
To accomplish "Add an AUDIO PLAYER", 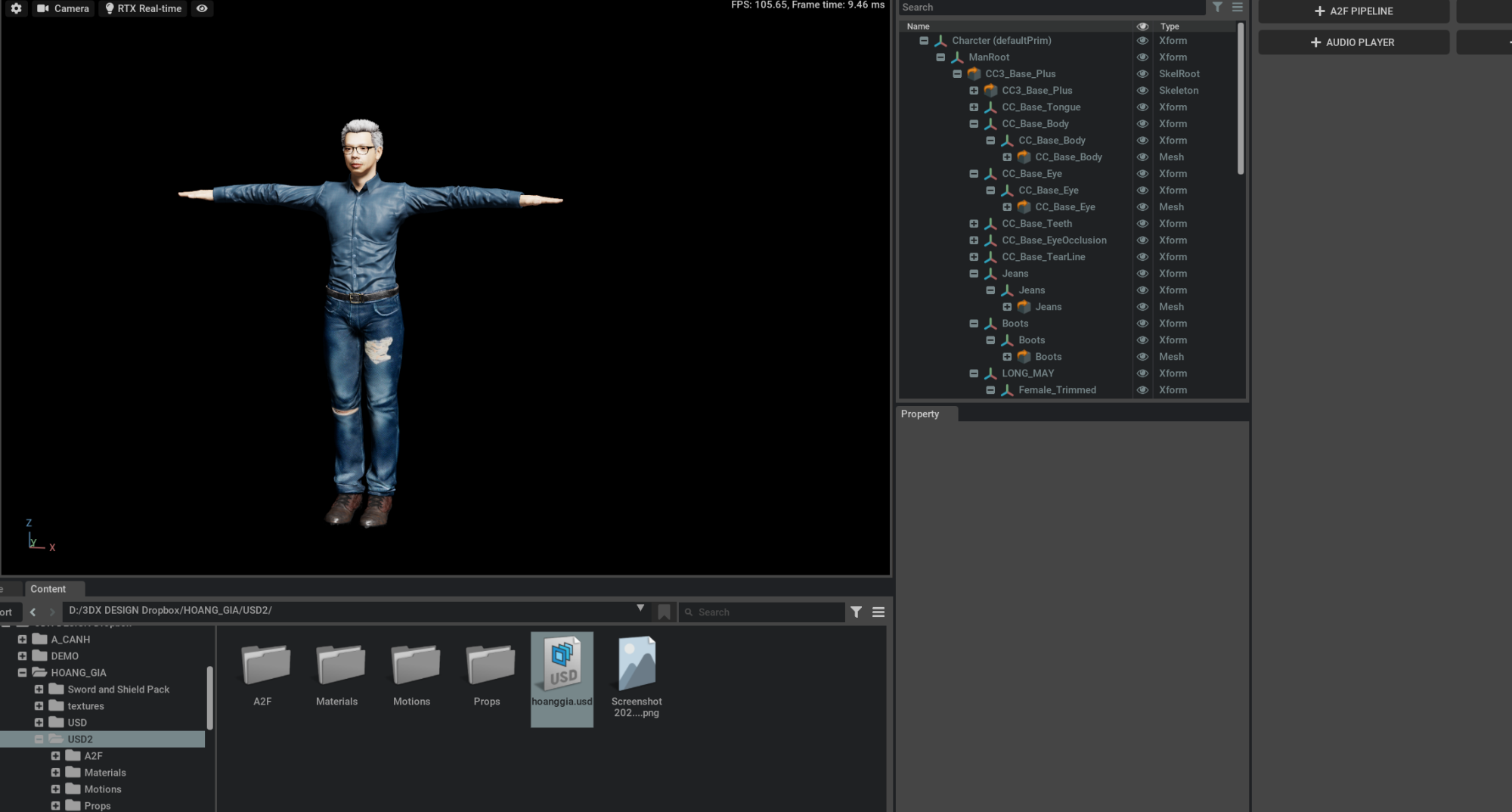I will coord(1353,42).
